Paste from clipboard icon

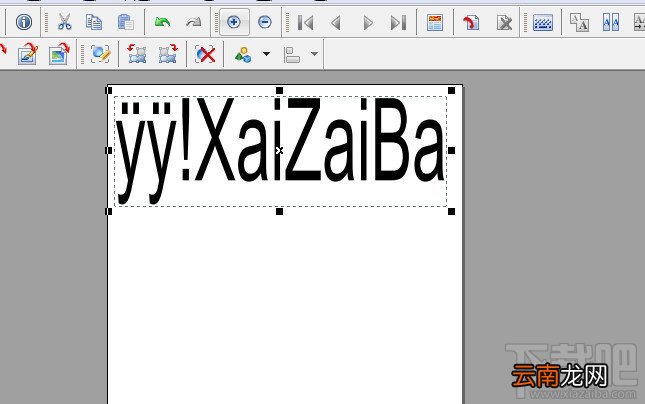[125, 22]
